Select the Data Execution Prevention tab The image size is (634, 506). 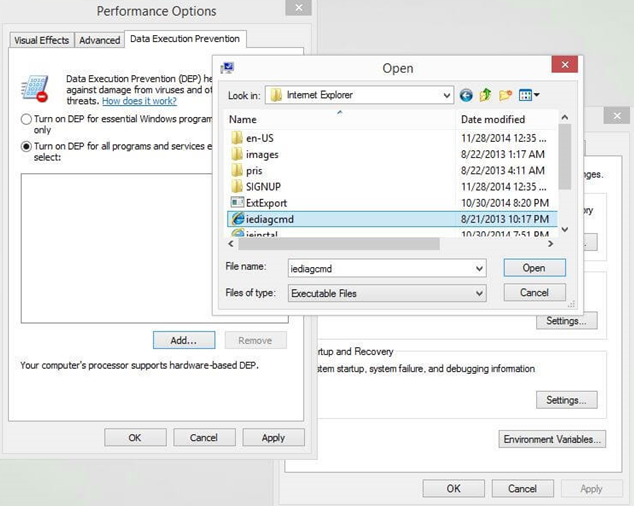[x=185, y=39]
